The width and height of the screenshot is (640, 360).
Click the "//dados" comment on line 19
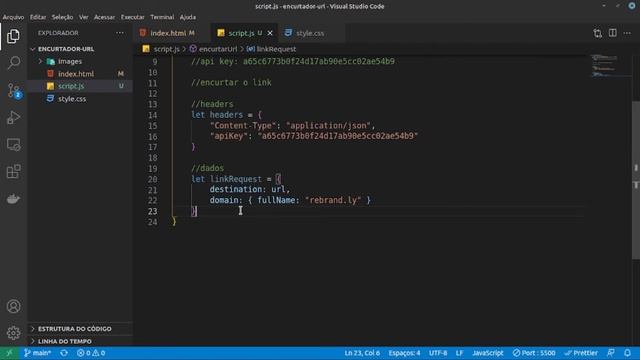point(207,168)
